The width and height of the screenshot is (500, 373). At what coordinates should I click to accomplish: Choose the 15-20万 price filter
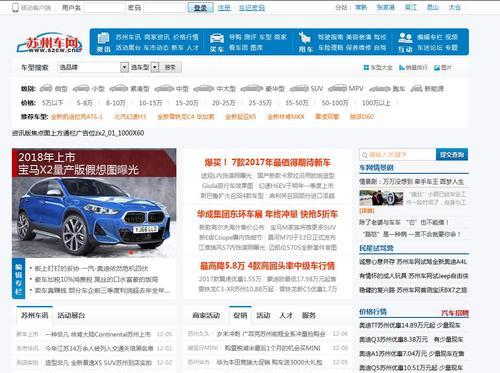pyautogui.click(x=187, y=103)
